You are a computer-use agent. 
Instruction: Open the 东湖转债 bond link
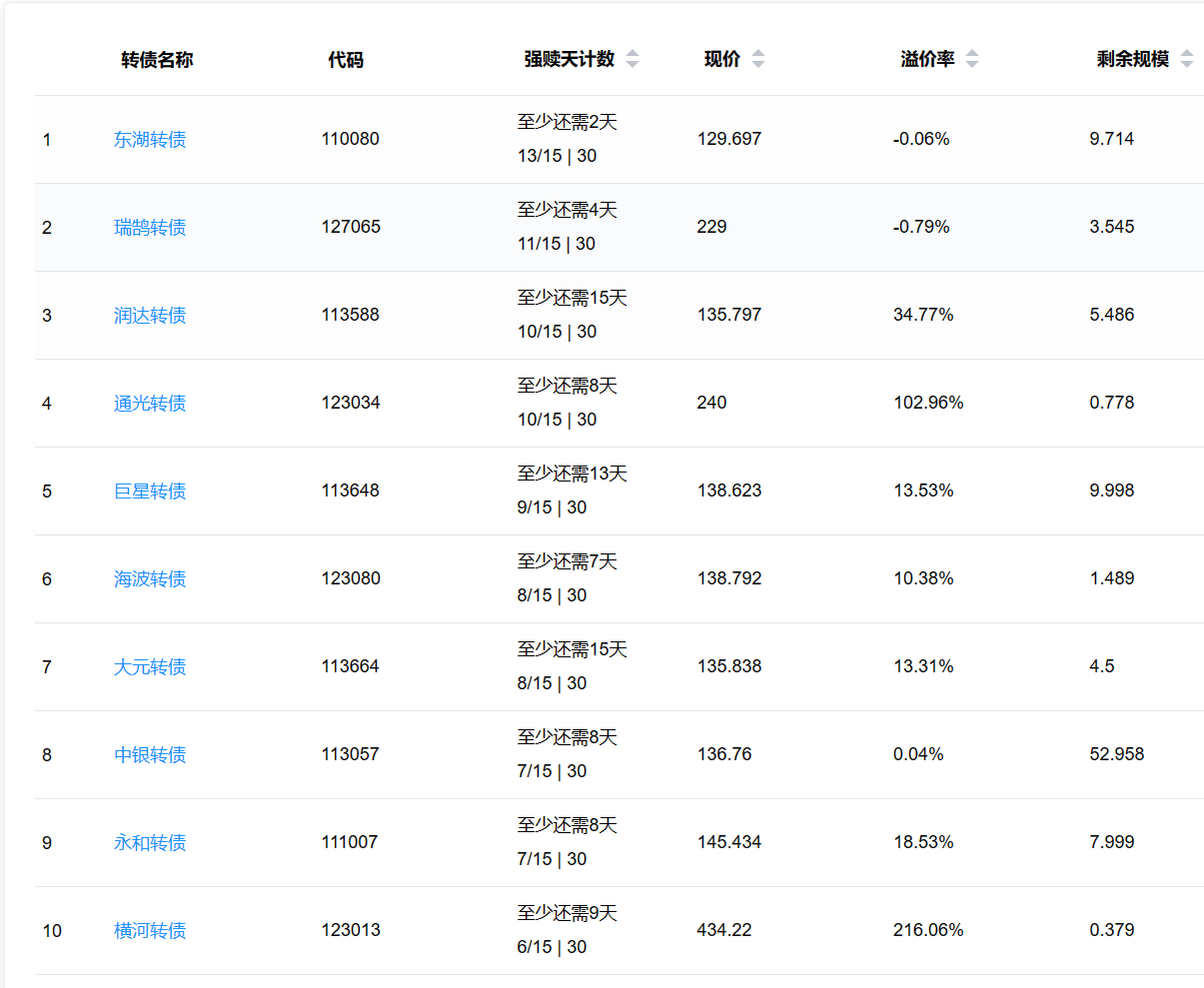pyautogui.click(x=150, y=140)
